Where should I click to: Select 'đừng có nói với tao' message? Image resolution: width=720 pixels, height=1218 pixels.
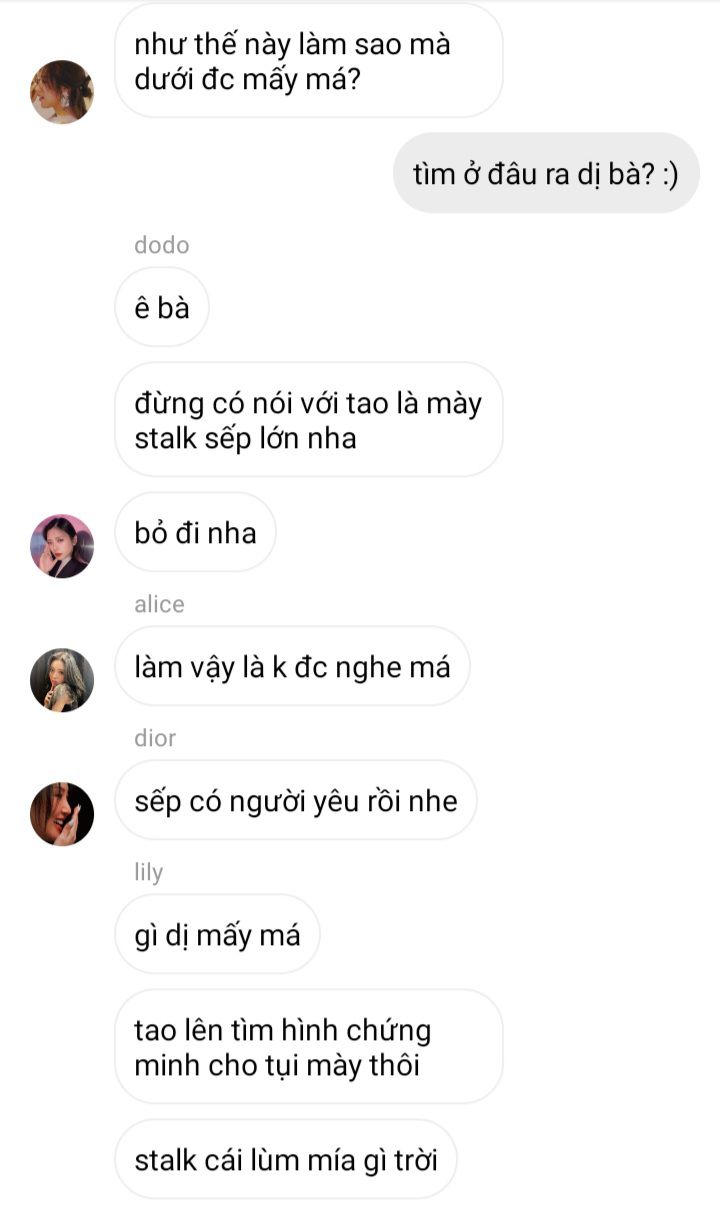[308, 420]
